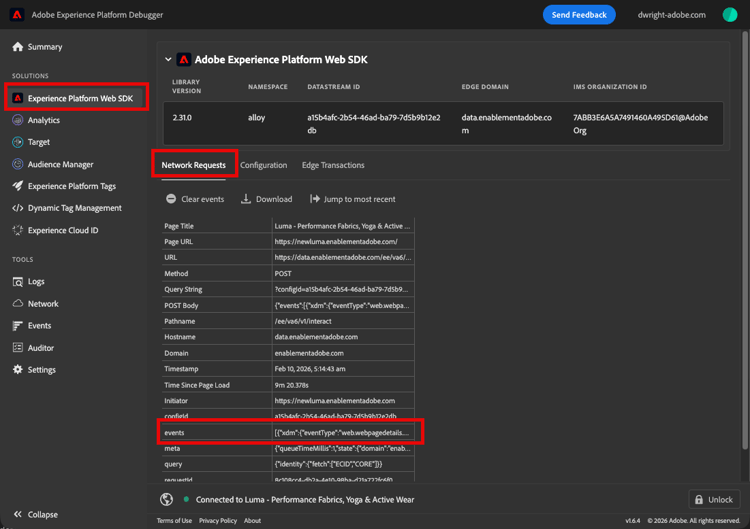Image resolution: width=750 pixels, height=529 pixels.
Task: Open the Experience Cloud ID icon
Action: (x=18, y=230)
